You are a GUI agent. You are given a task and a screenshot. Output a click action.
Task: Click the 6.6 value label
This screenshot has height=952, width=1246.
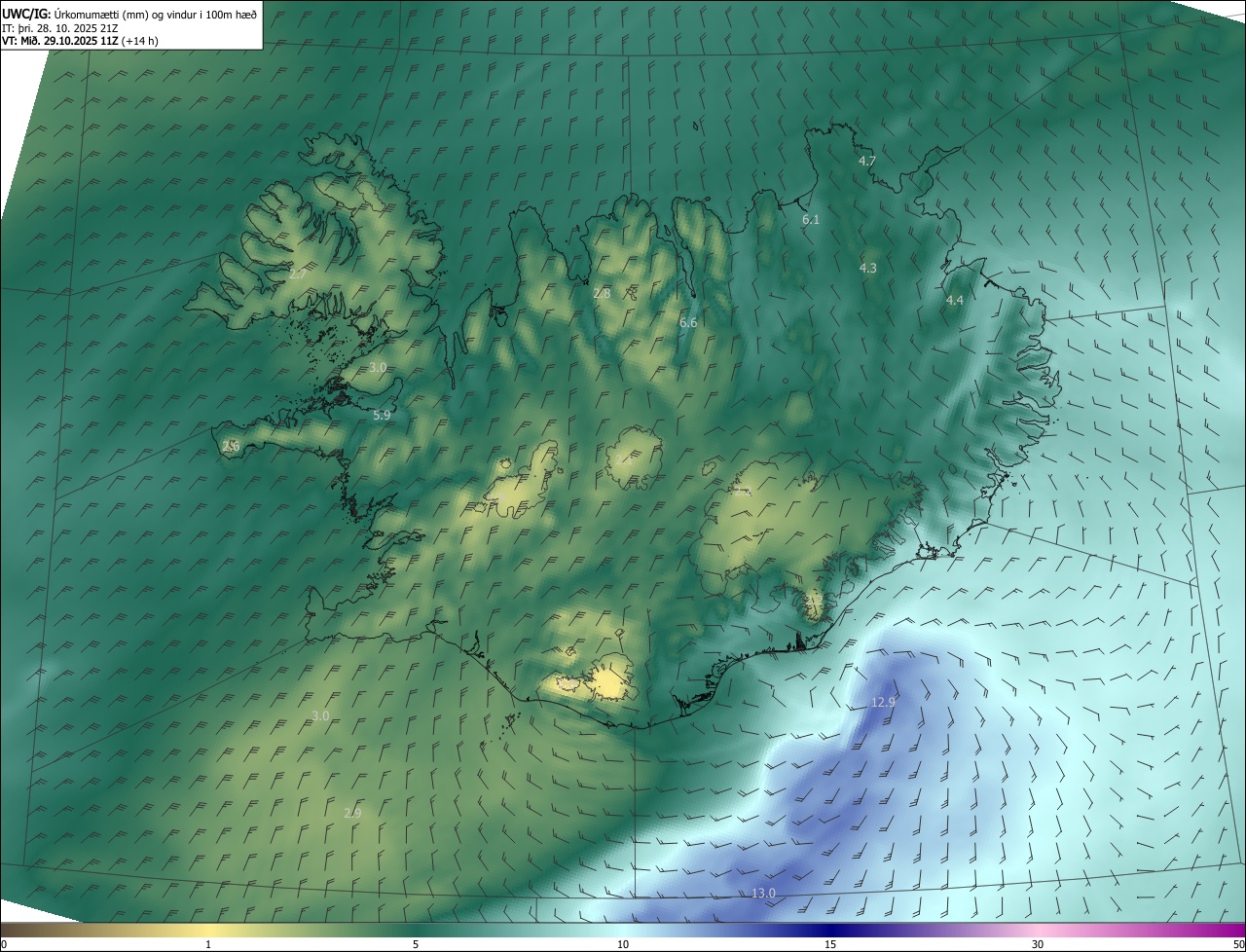(688, 322)
